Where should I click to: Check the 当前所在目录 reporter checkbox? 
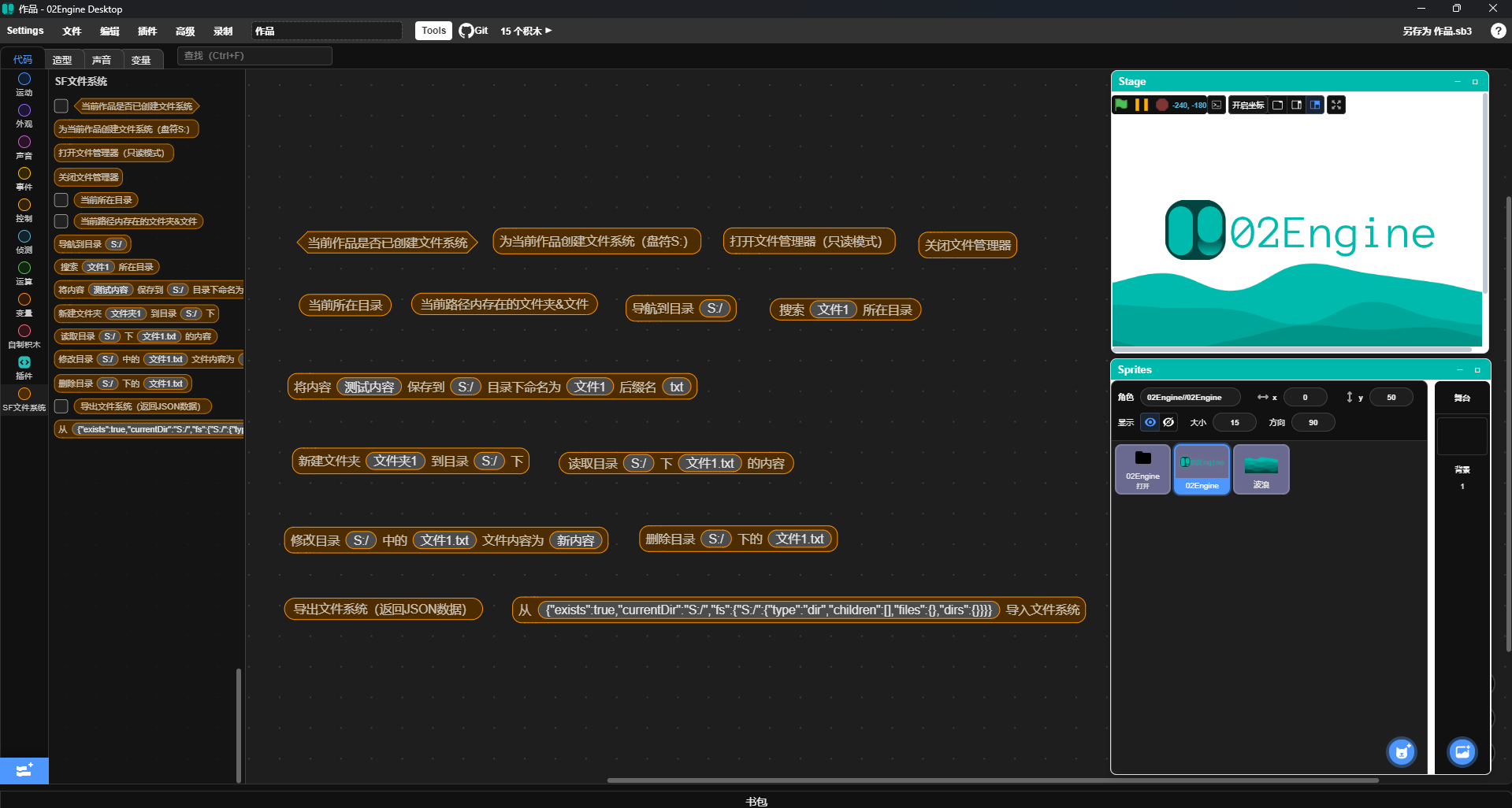(61, 200)
